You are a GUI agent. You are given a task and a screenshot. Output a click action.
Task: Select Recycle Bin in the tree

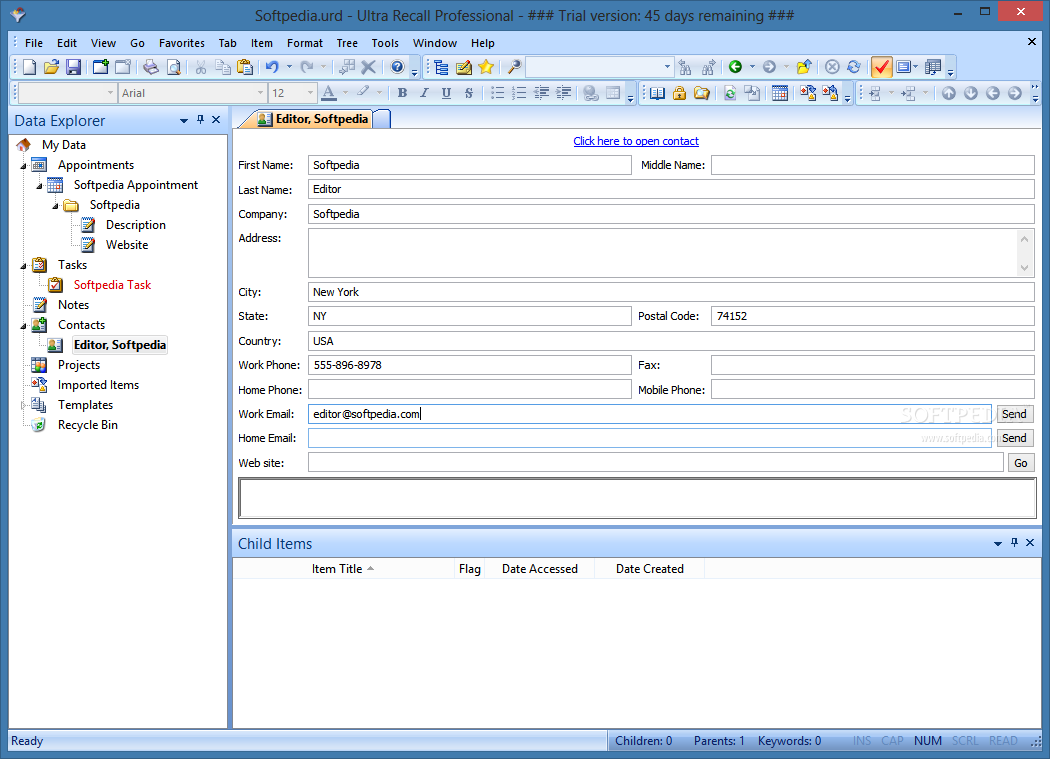click(x=88, y=425)
